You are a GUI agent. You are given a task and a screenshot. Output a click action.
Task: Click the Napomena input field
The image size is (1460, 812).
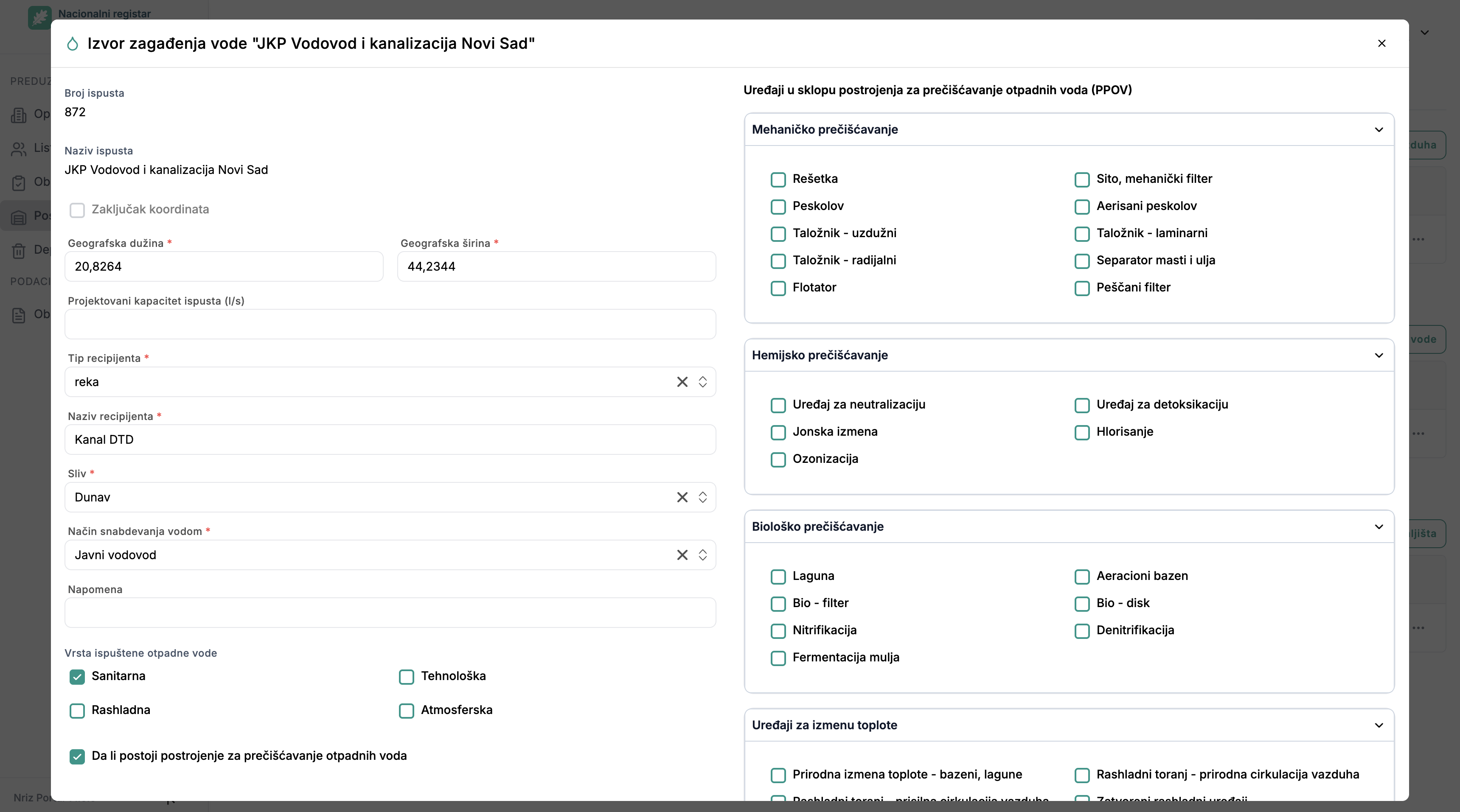pyautogui.click(x=390, y=613)
